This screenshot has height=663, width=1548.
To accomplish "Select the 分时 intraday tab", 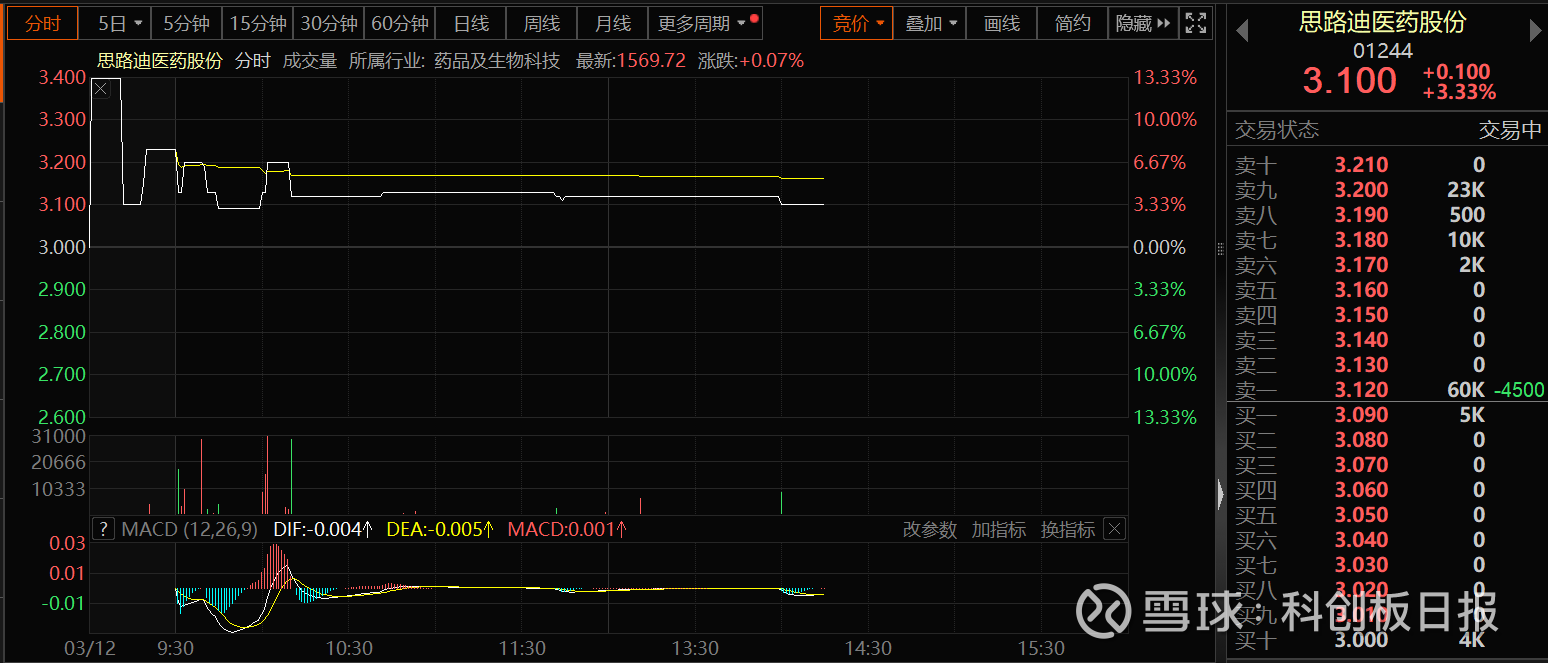I will coord(43,23).
